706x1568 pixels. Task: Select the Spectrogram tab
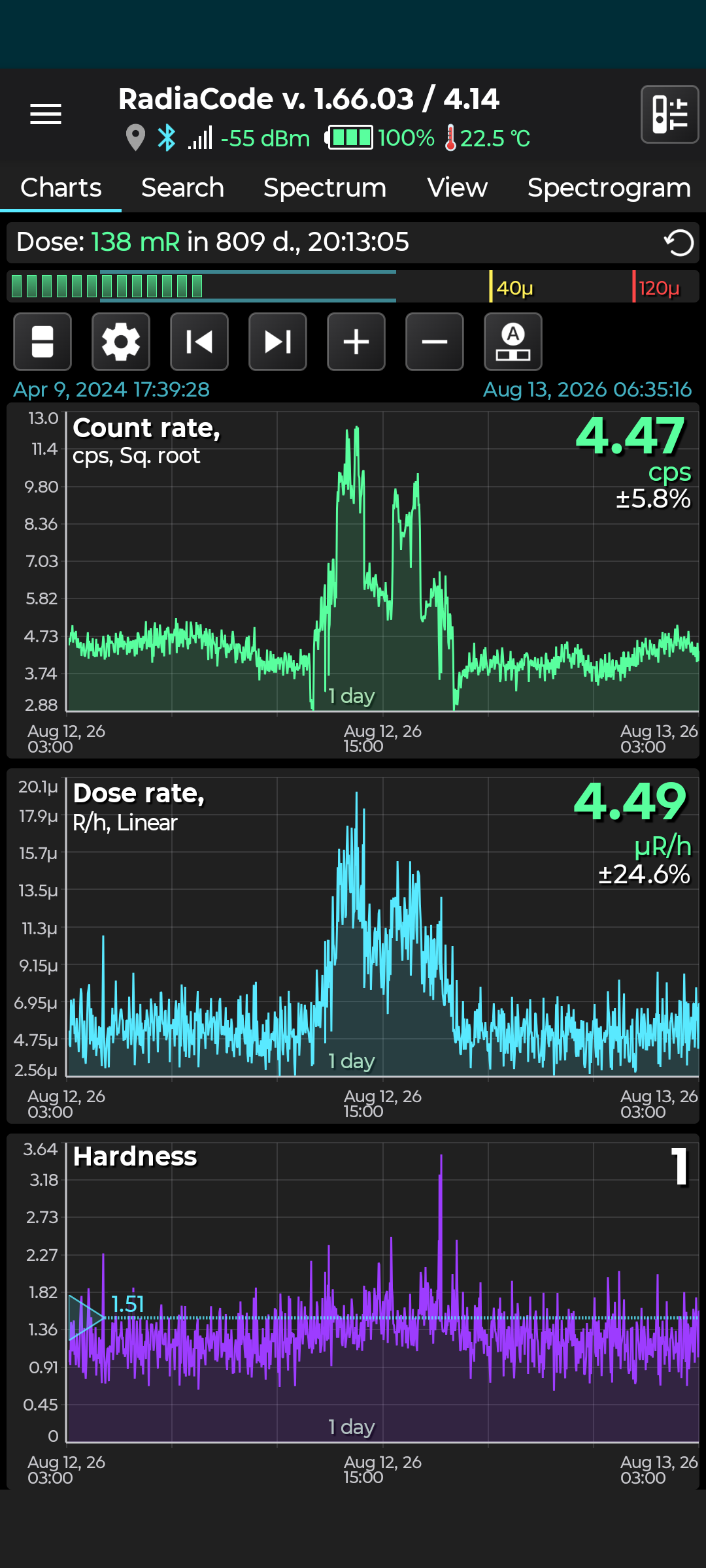pos(609,188)
